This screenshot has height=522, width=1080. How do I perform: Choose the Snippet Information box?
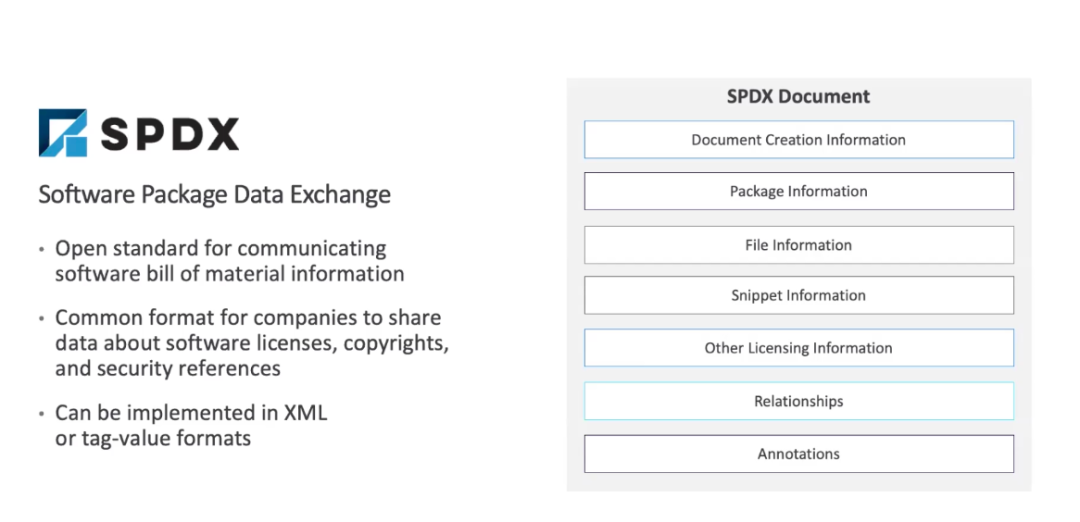click(799, 295)
